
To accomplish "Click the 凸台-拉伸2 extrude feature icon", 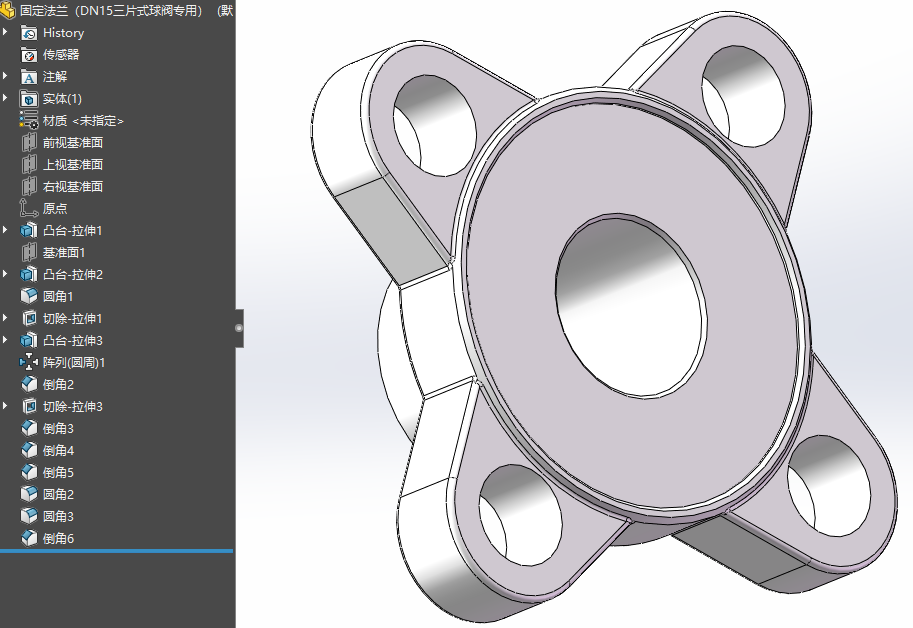I will [x=29, y=275].
